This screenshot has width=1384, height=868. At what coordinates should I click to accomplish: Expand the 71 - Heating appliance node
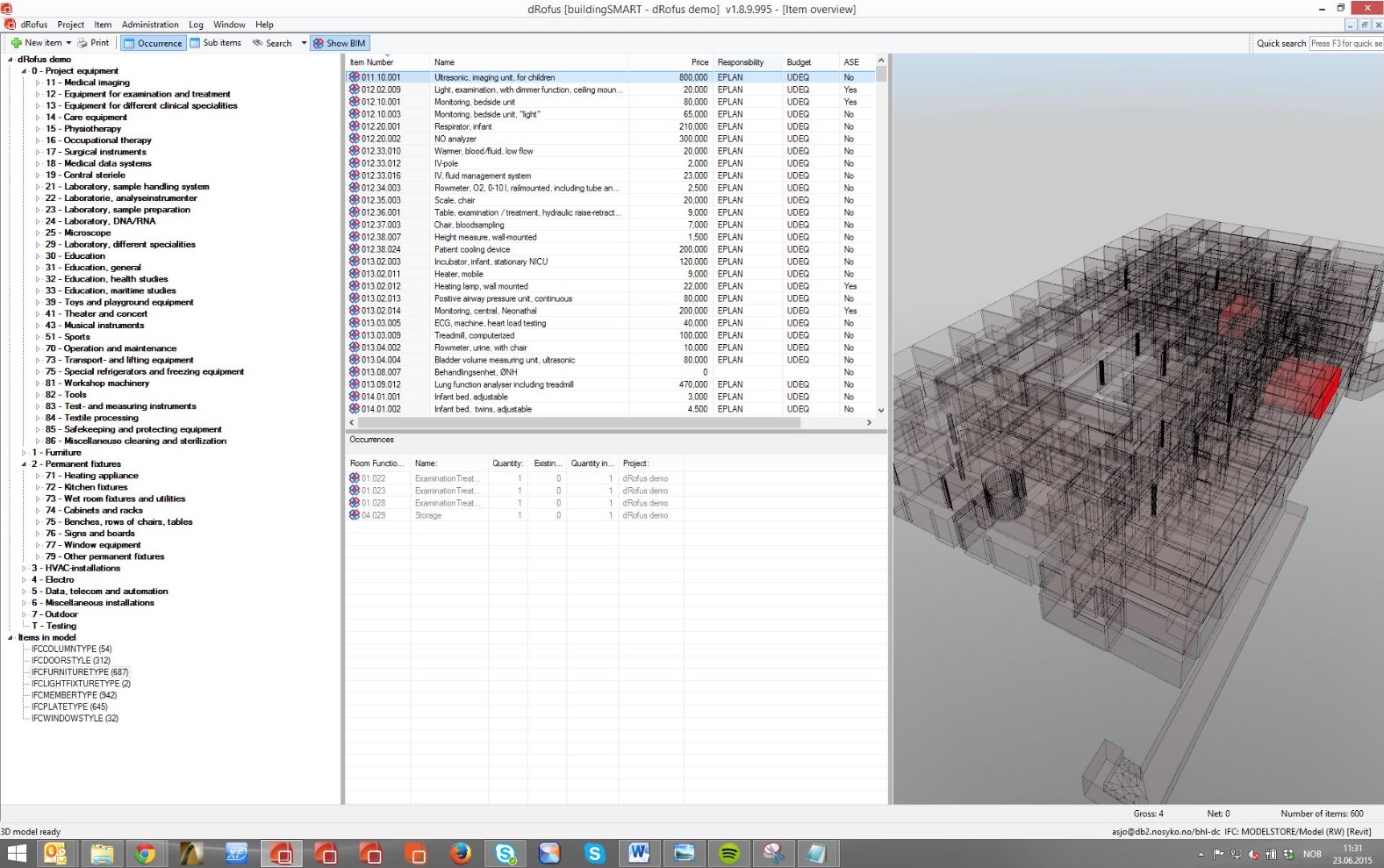[39, 476]
